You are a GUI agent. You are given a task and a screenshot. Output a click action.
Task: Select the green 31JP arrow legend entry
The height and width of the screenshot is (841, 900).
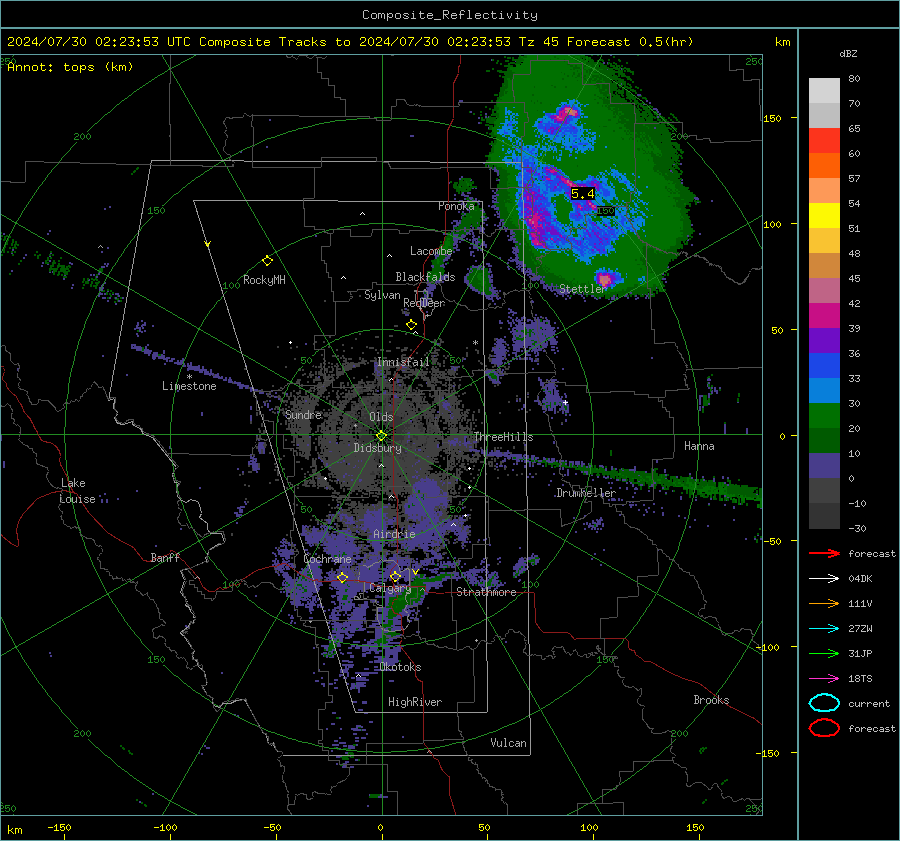824,653
